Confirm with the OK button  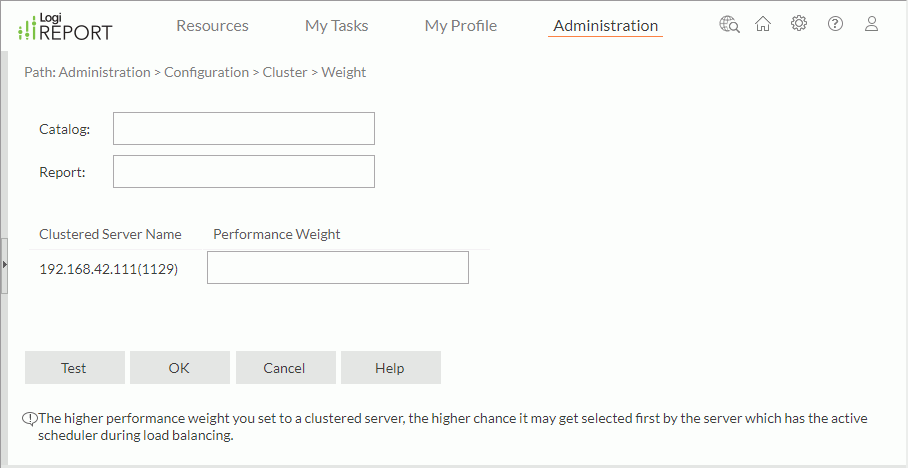click(x=179, y=368)
